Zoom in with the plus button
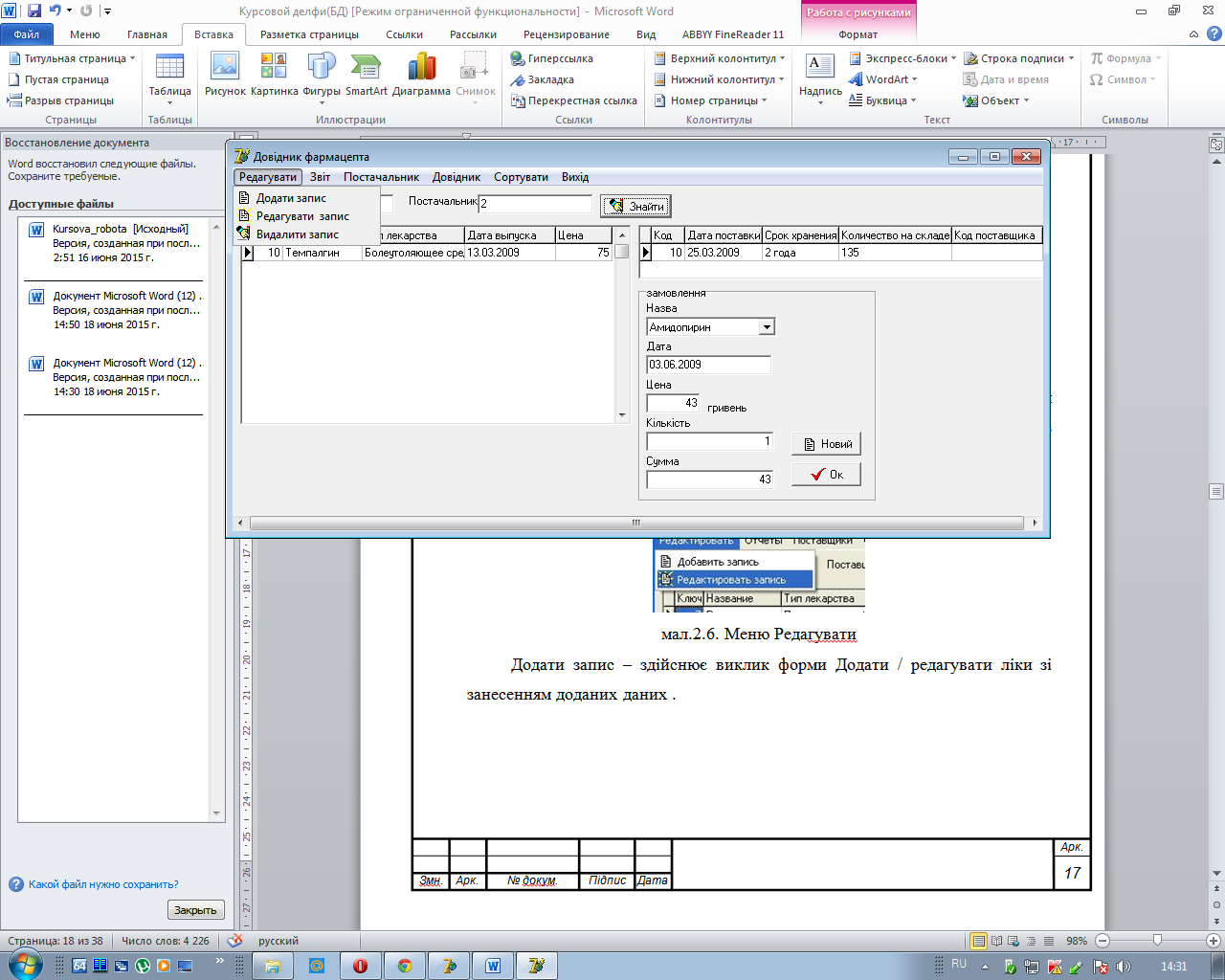This screenshot has height=980, width=1225. pyautogui.click(x=1213, y=941)
